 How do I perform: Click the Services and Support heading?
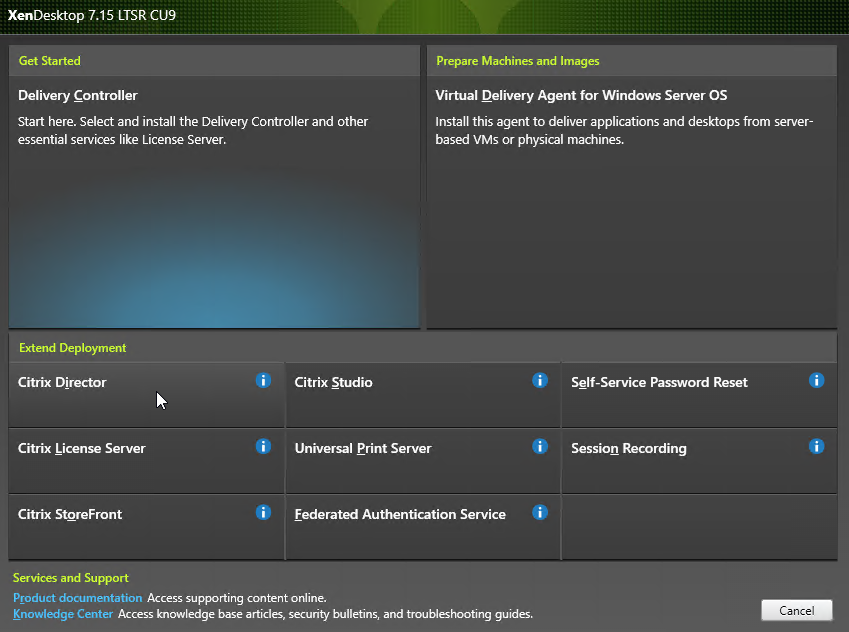point(71,578)
